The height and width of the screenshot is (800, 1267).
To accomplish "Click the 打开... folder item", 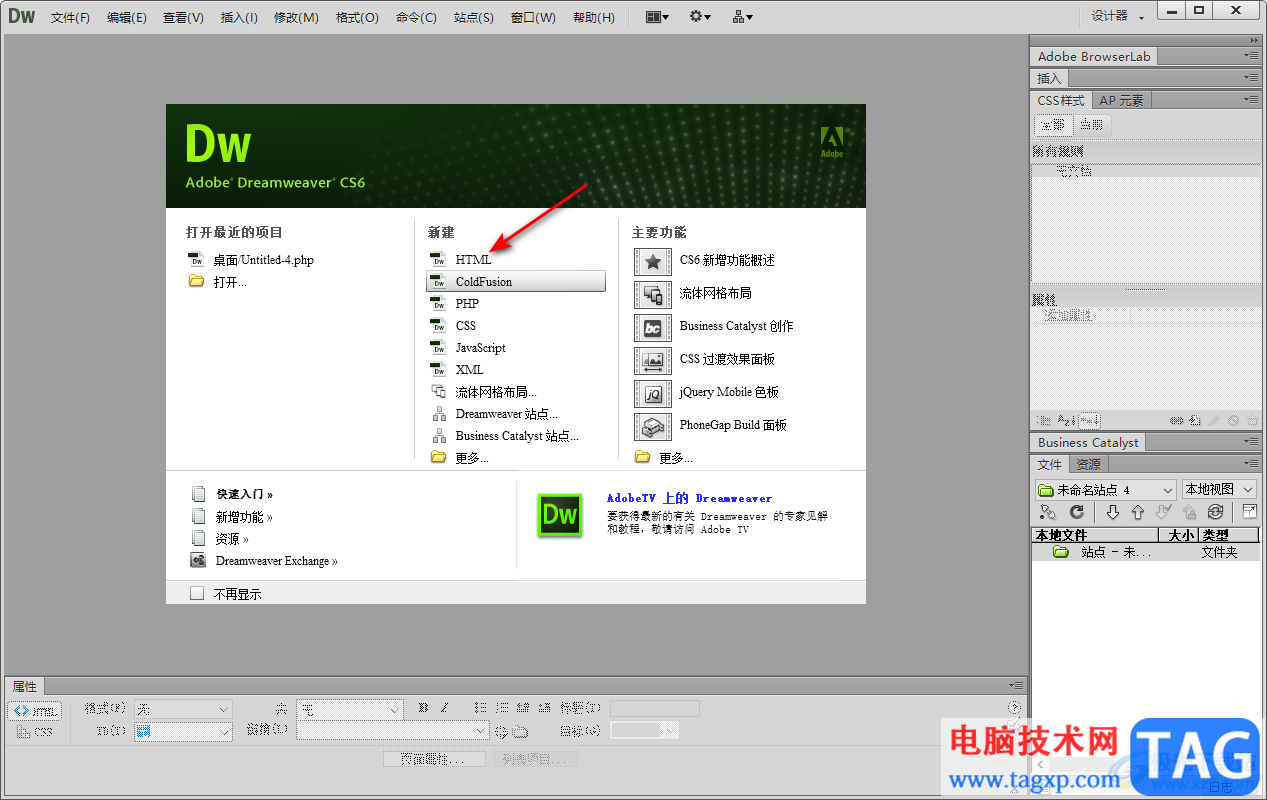I will pyautogui.click(x=230, y=282).
